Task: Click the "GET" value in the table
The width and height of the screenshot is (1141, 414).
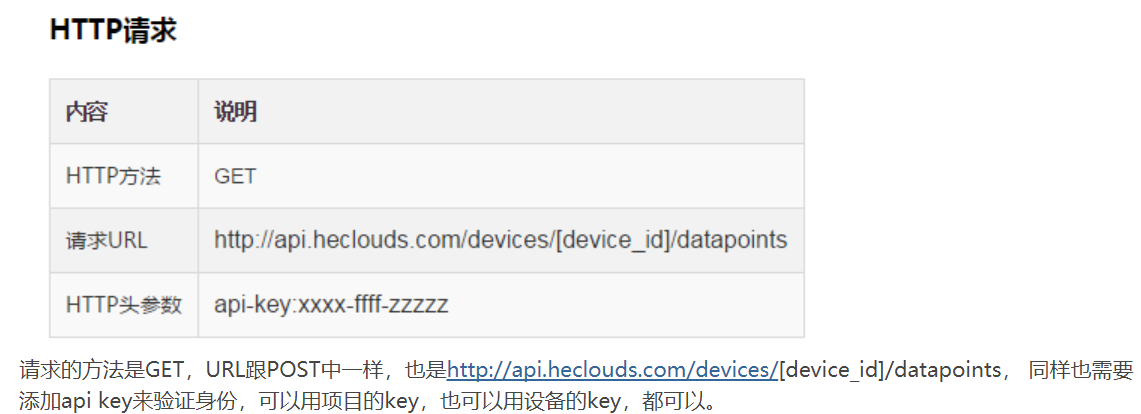Action: pos(235,177)
